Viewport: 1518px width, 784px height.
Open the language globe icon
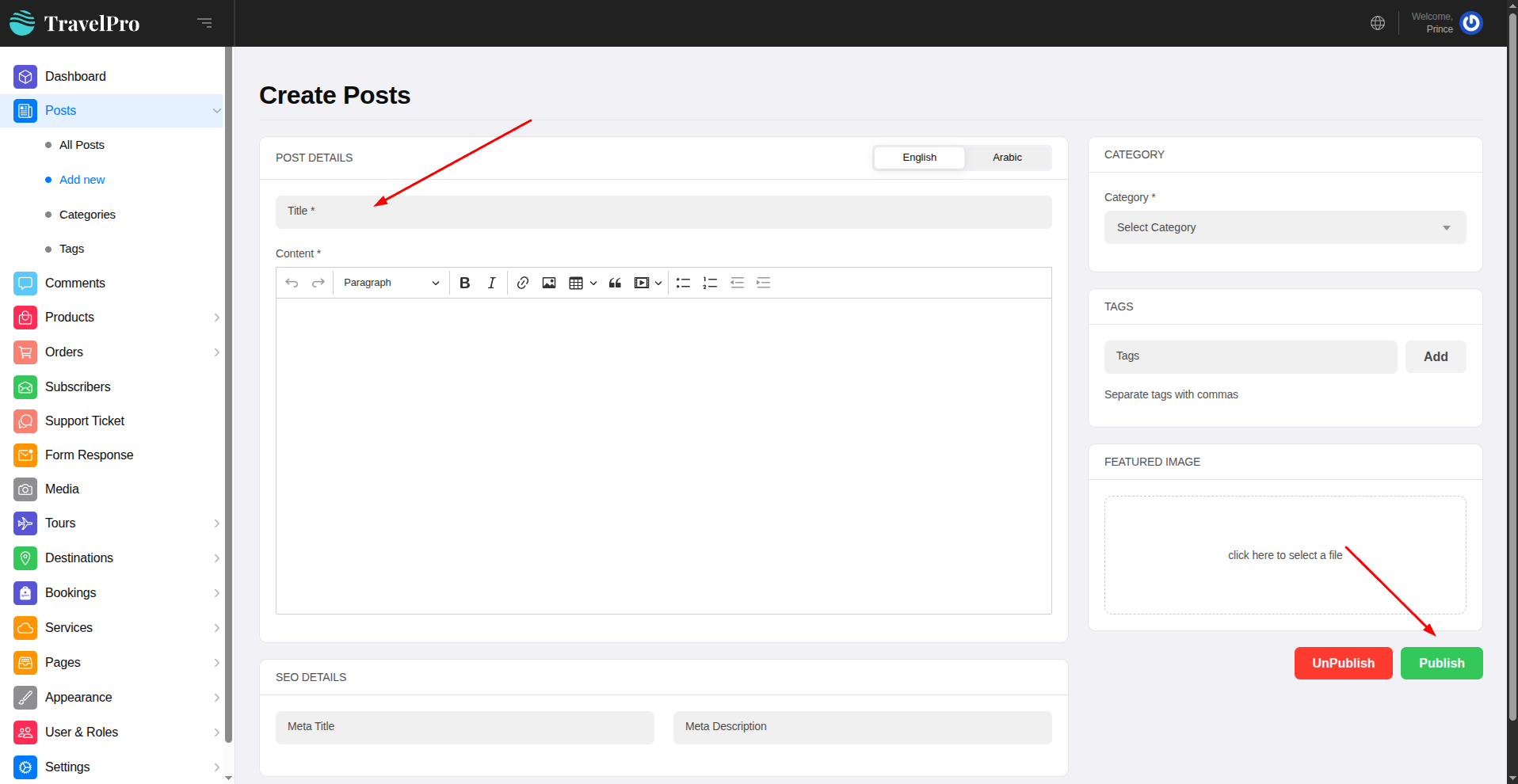(x=1378, y=23)
